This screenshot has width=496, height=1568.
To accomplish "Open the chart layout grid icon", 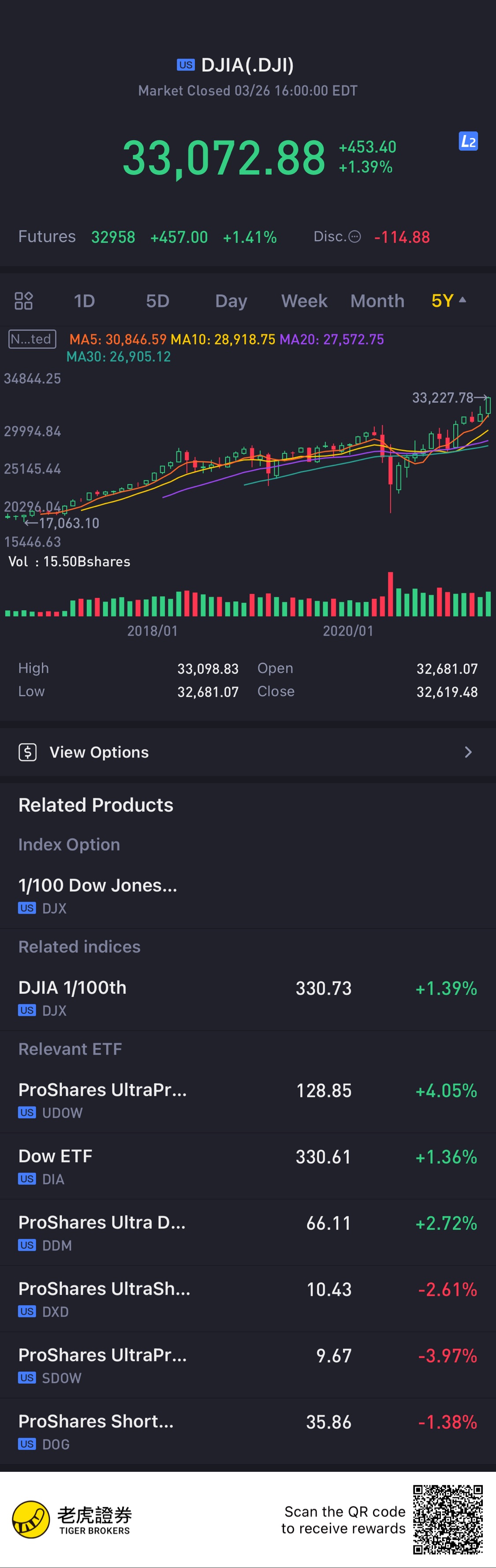I will (23, 301).
